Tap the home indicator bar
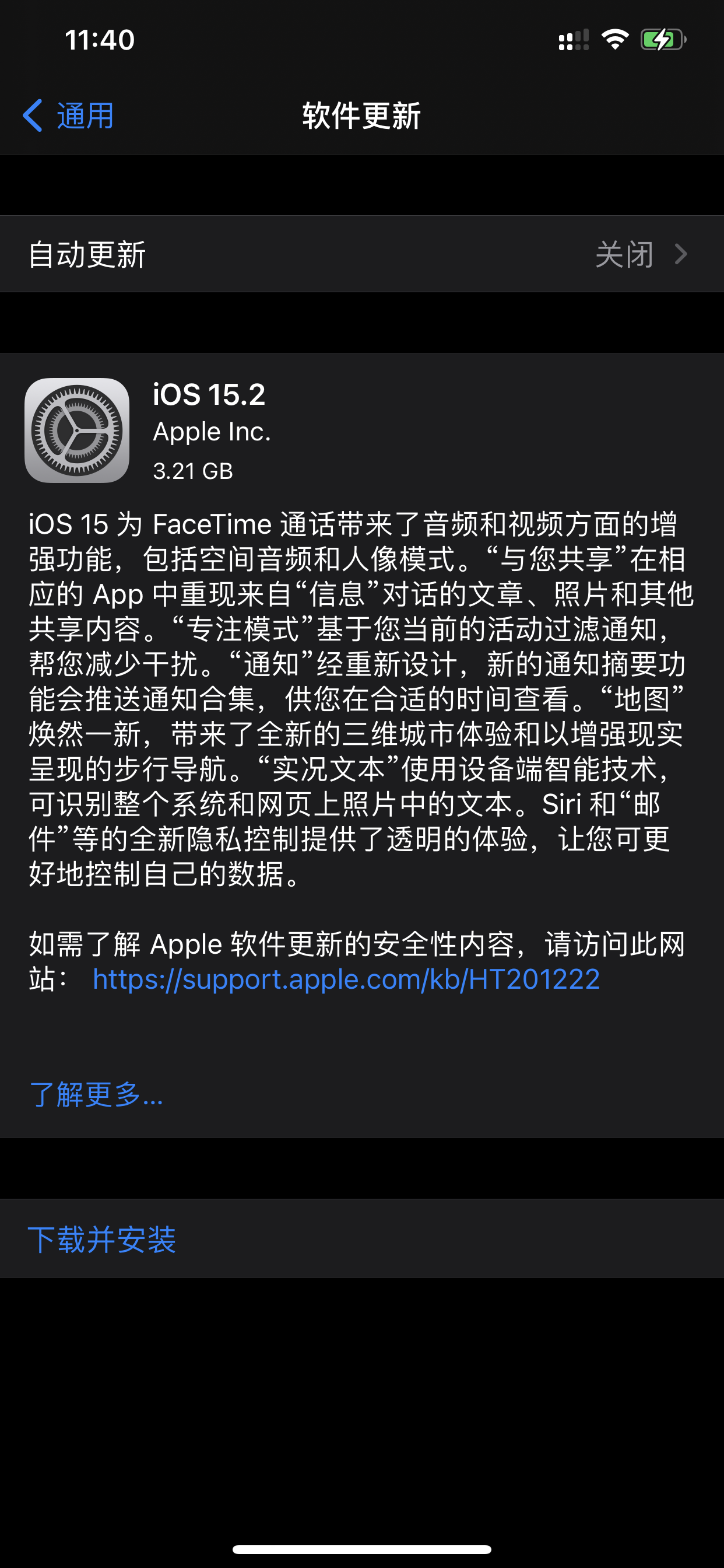This screenshot has width=724, height=1568. click(x=362, y=1549)
